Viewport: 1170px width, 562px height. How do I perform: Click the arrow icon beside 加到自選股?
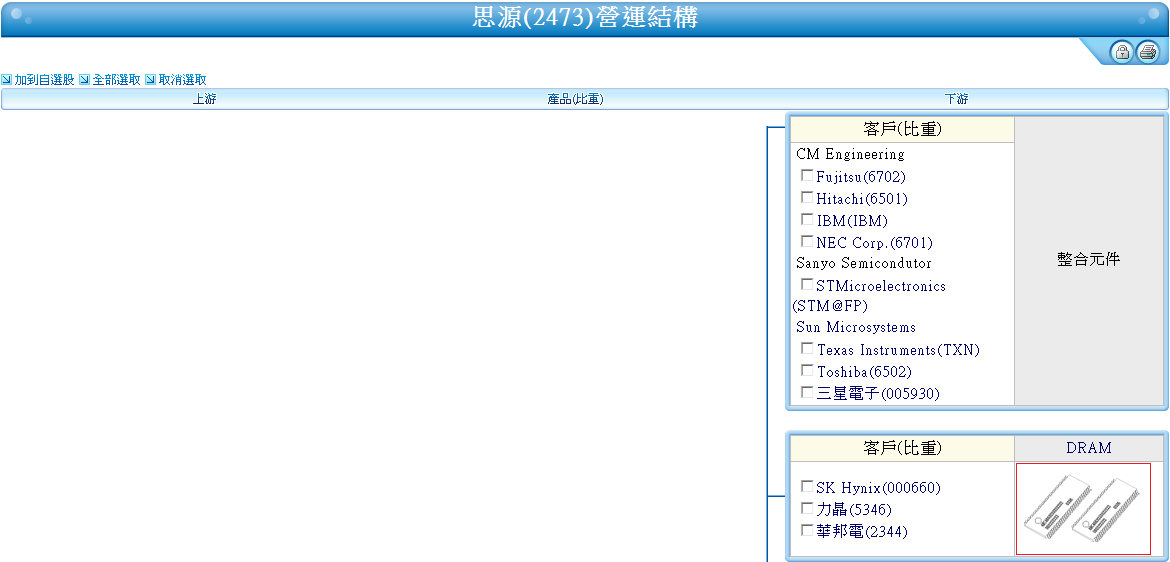7,80
